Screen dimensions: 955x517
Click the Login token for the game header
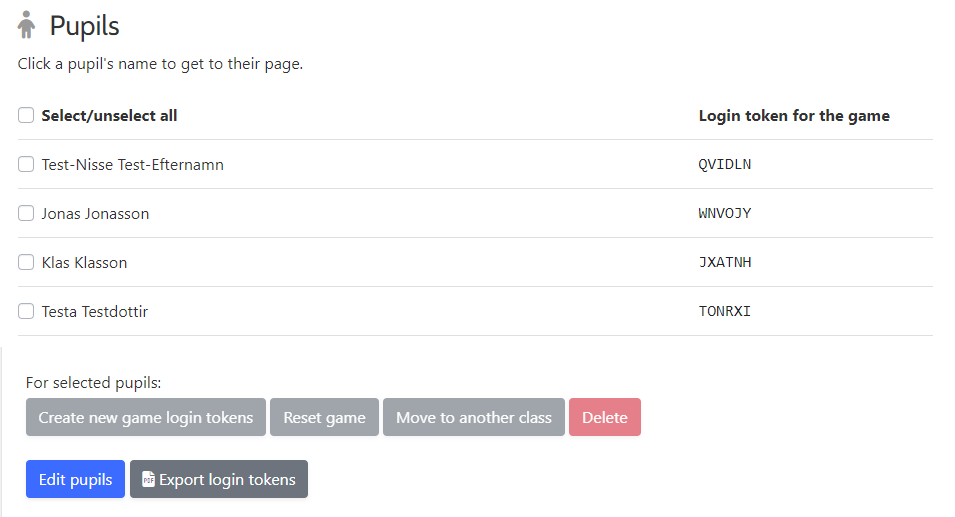pos(794,116)
